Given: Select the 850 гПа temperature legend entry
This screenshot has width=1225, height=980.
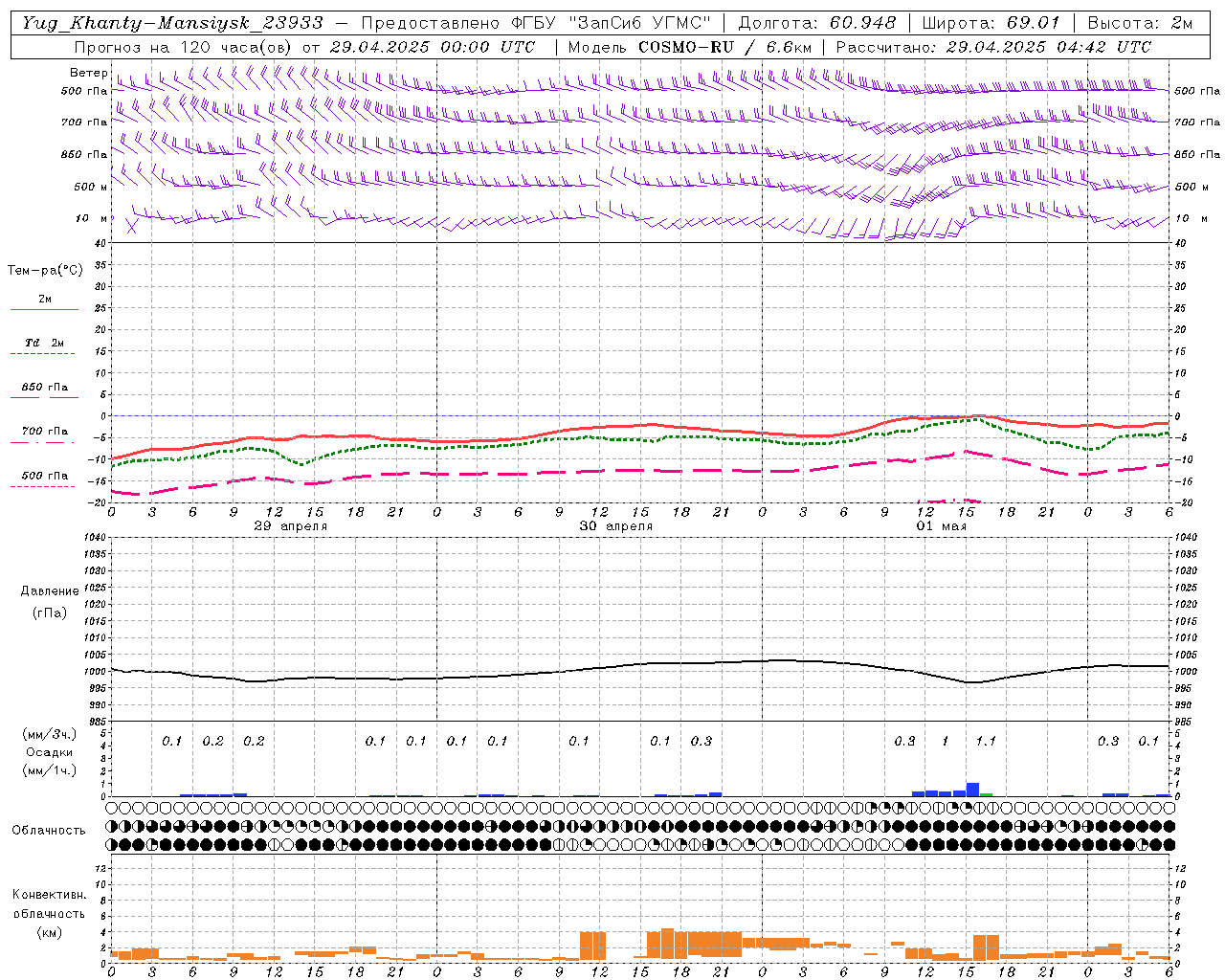Looking at the screenshot, I should click(45, 388).
